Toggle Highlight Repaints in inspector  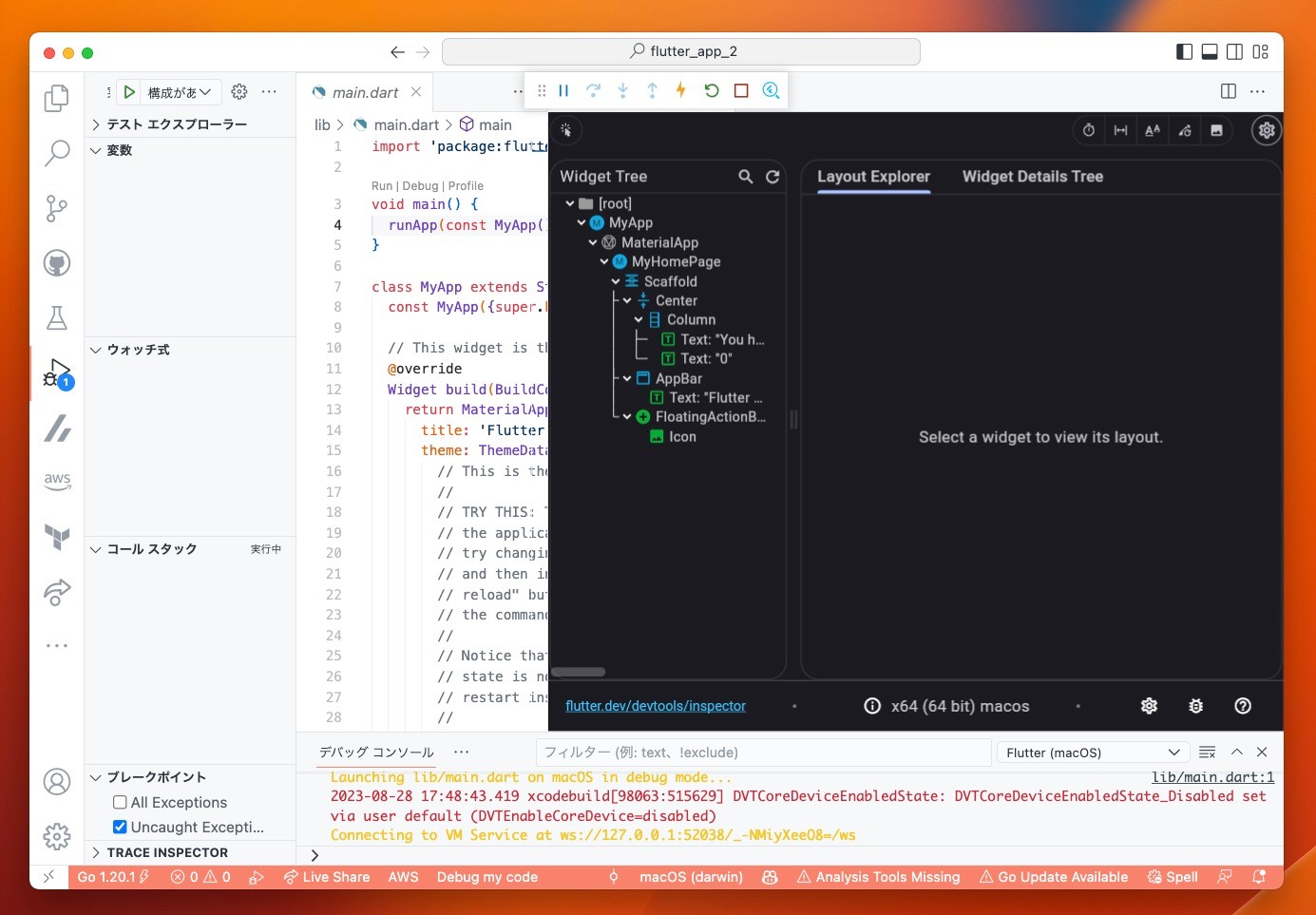(x=1185, y=130)
